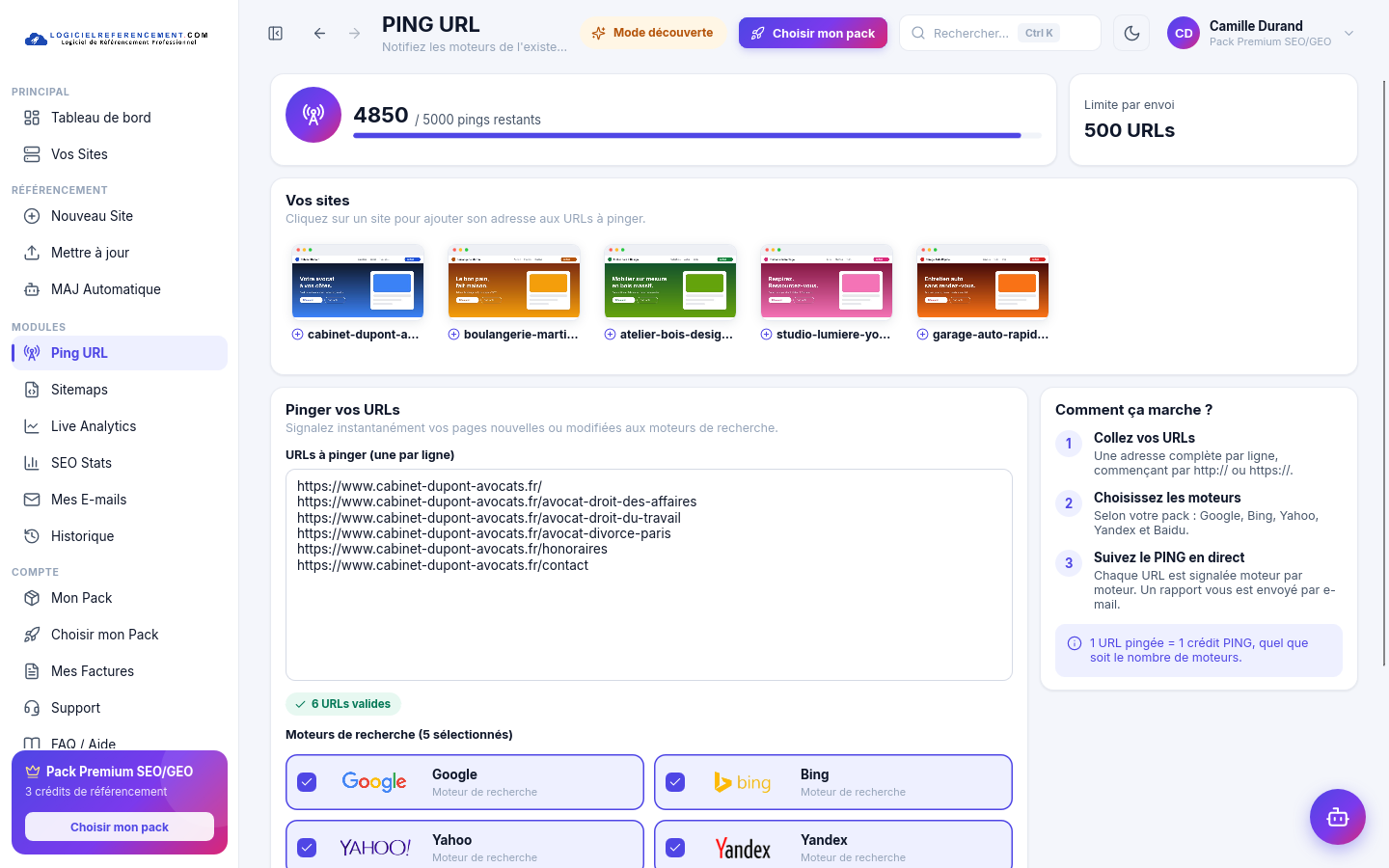
Task: Uncheck the Yandex search engine checkbox
Action: pos(675,848)
